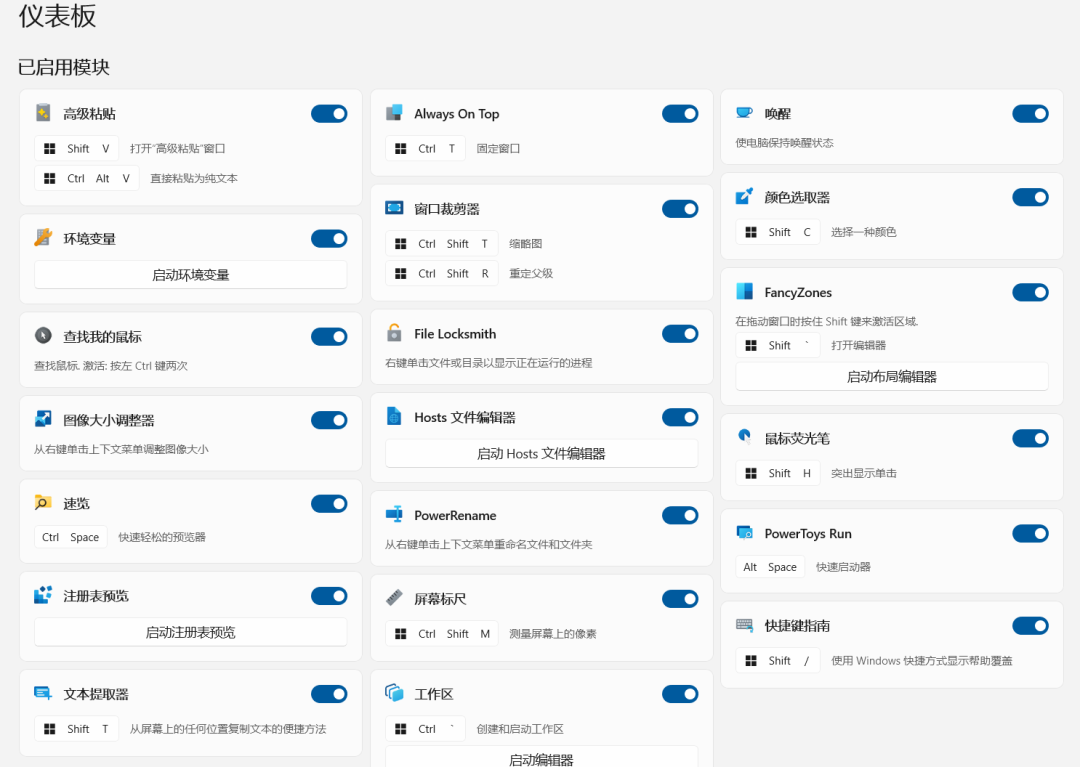Viewport: 1080px width, 767px height.
Task: Click the 屏幕标尺 ruler icon
Action: tap(394, 598)
